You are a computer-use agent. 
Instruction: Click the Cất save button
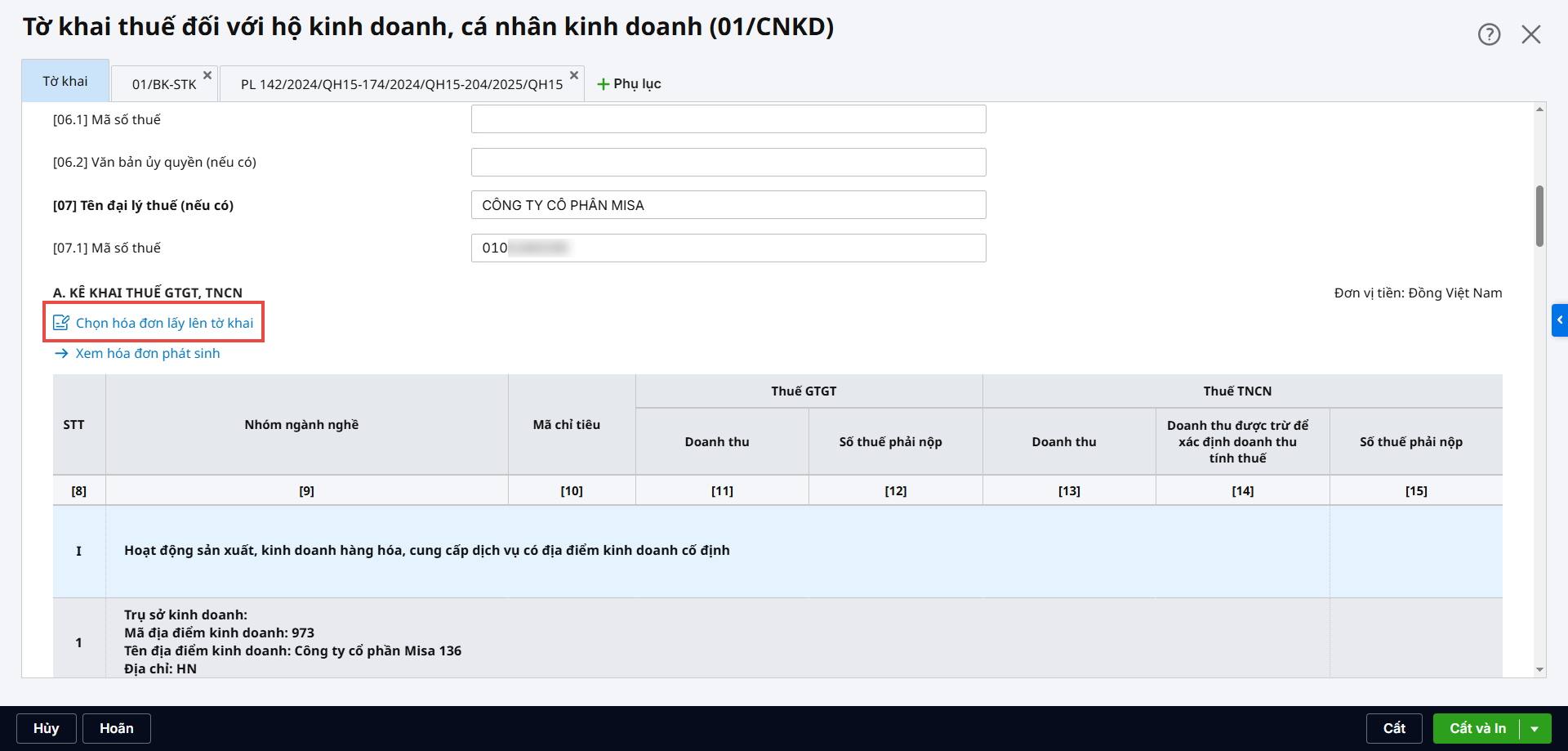point(1394,728)
